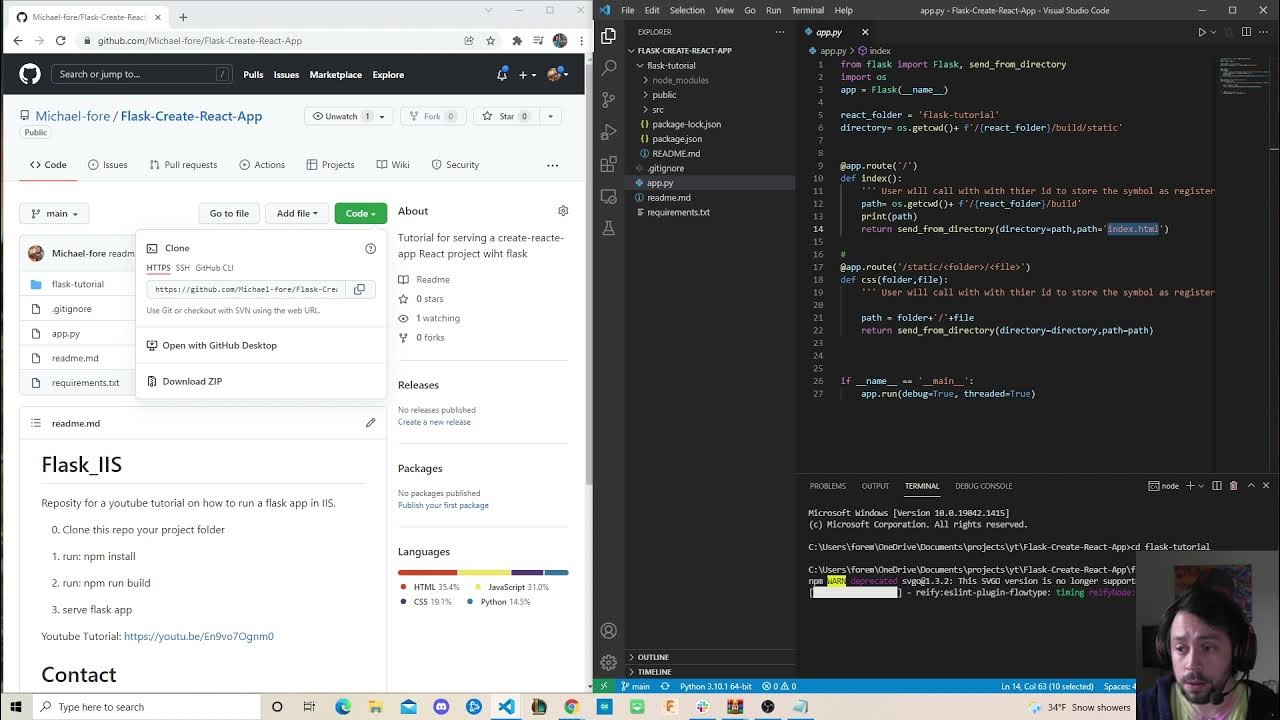The height and width of the screenshot is (720, 1280).
Task: Split the VS Code editor right
Action: click(x=1246, y=32)
